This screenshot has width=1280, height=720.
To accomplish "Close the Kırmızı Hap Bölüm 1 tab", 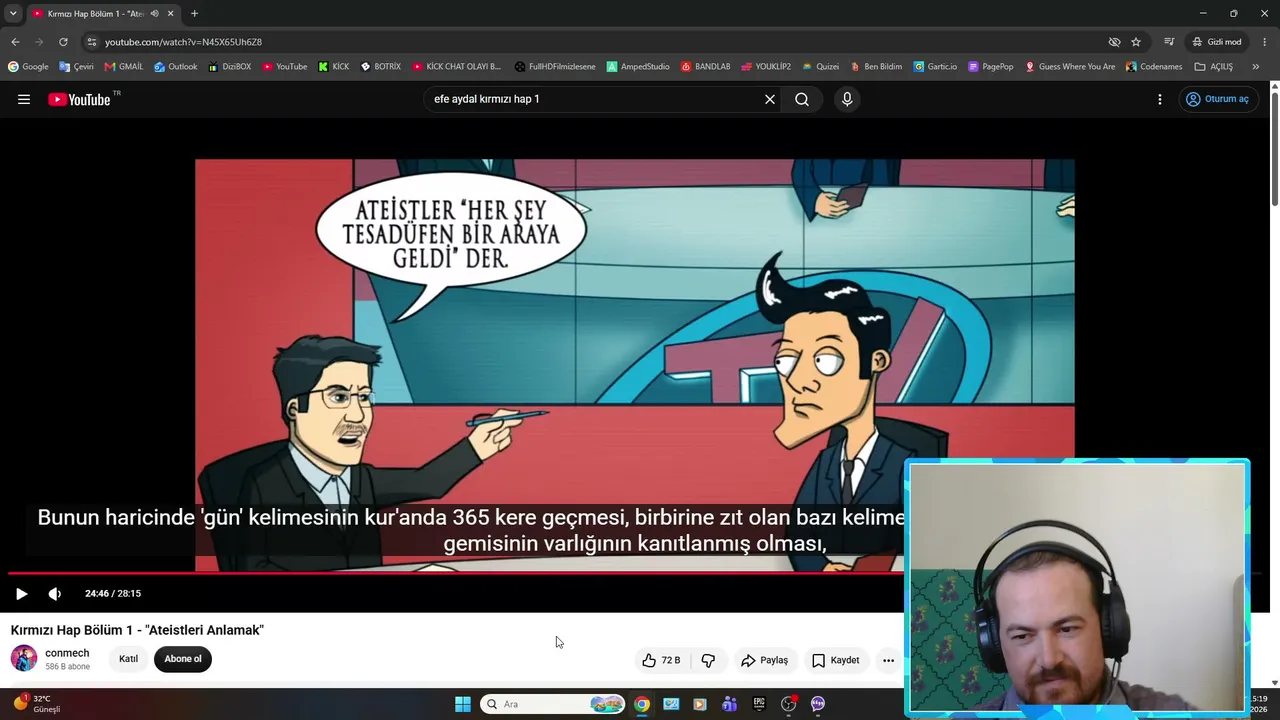I will 170,13.
